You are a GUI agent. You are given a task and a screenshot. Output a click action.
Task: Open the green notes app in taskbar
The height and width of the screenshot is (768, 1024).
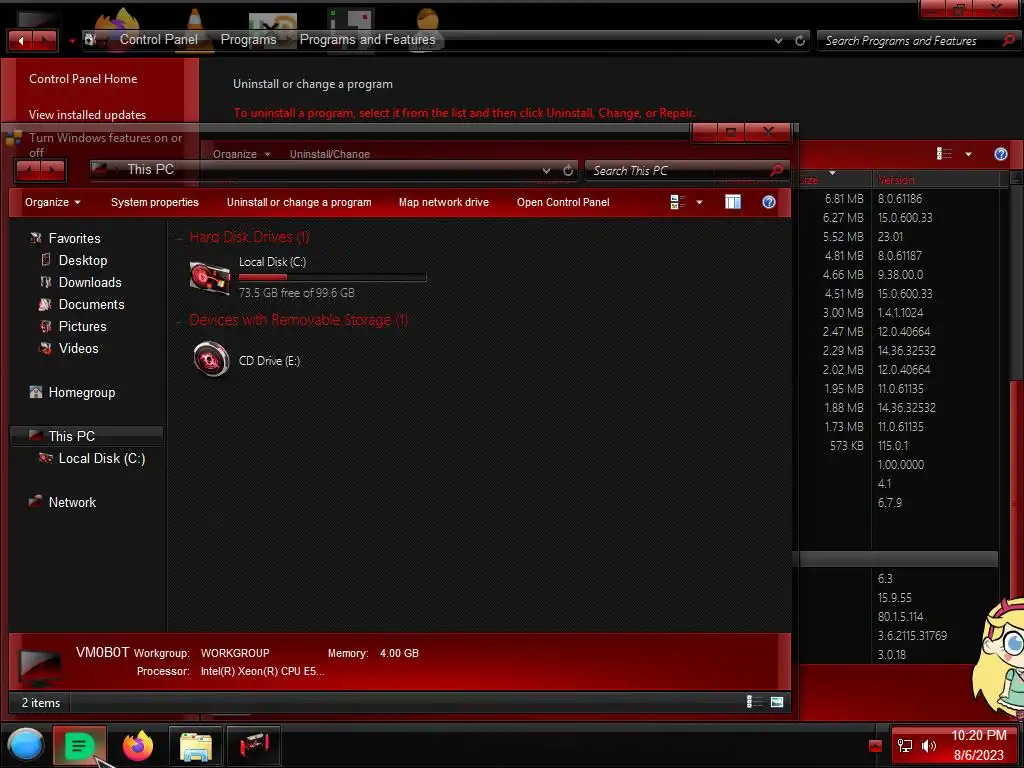[79, 745]
